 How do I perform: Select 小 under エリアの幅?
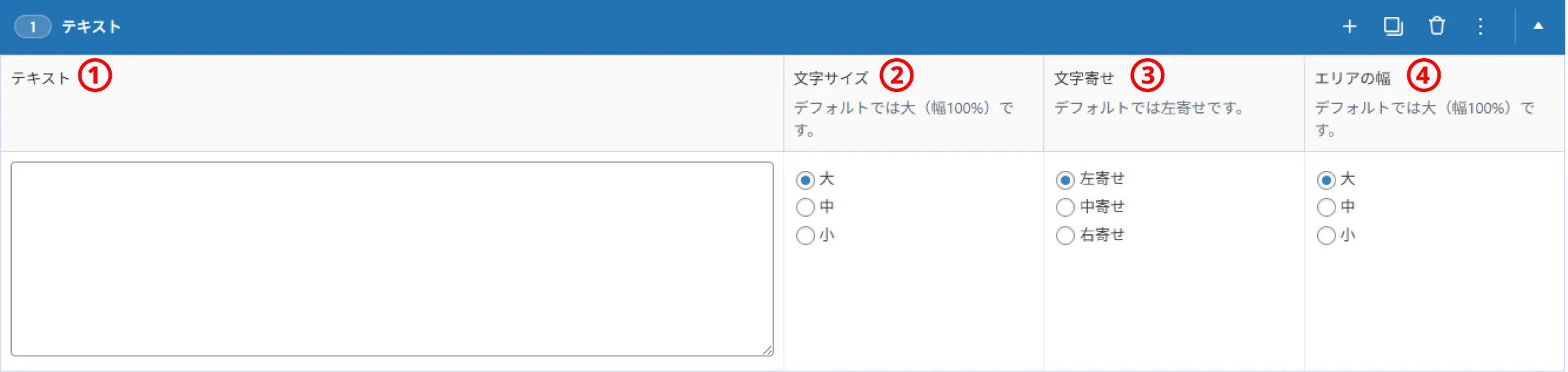point(1326,235)
